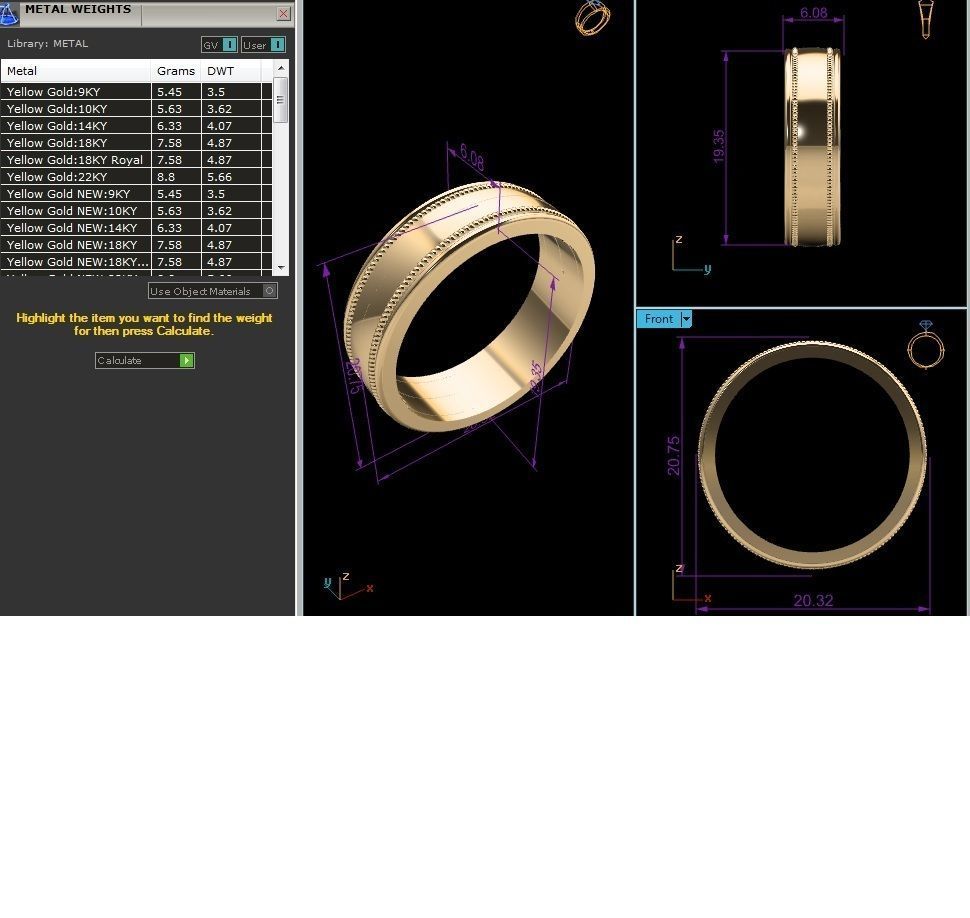Toggle Use Object Materials option

click(x=213, y=291)
